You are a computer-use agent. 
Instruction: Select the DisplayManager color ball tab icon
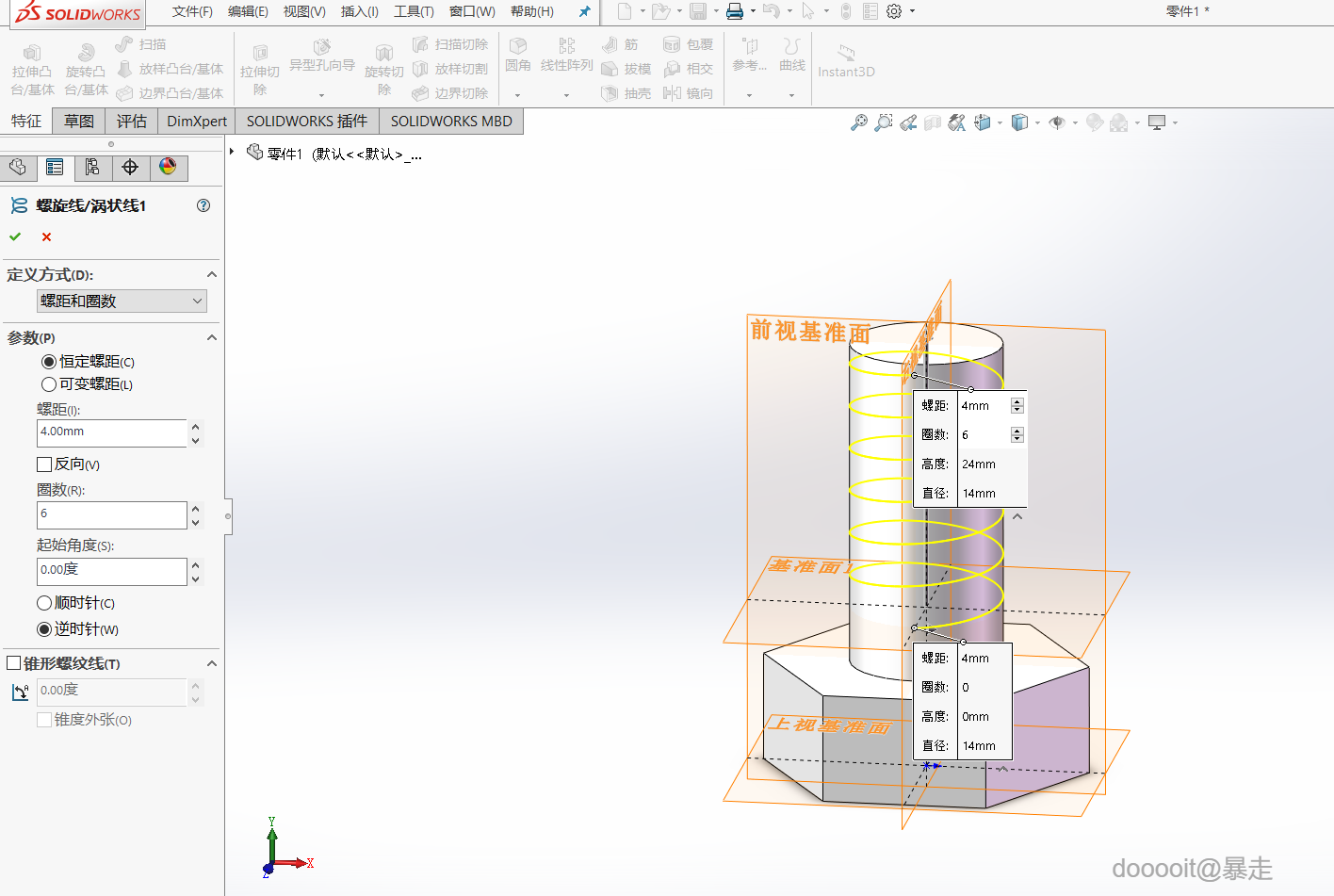click(x=168, y=167)
